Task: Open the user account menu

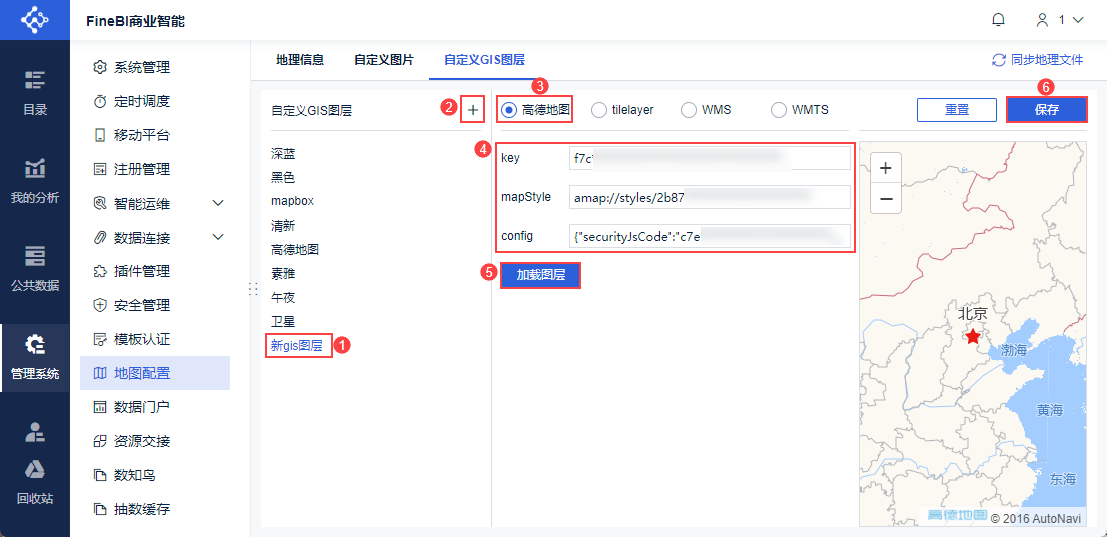Action: click(x=1059, y=20)
